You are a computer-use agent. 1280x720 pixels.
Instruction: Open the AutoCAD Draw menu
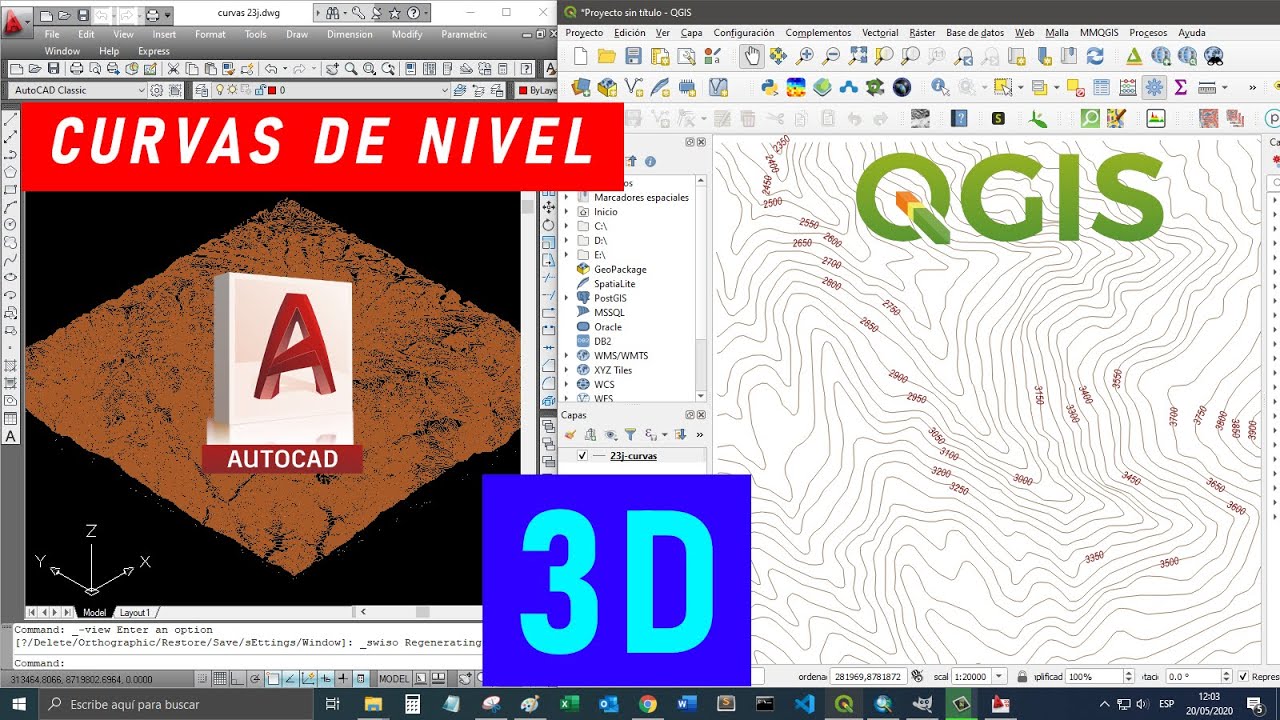(297, 34)
